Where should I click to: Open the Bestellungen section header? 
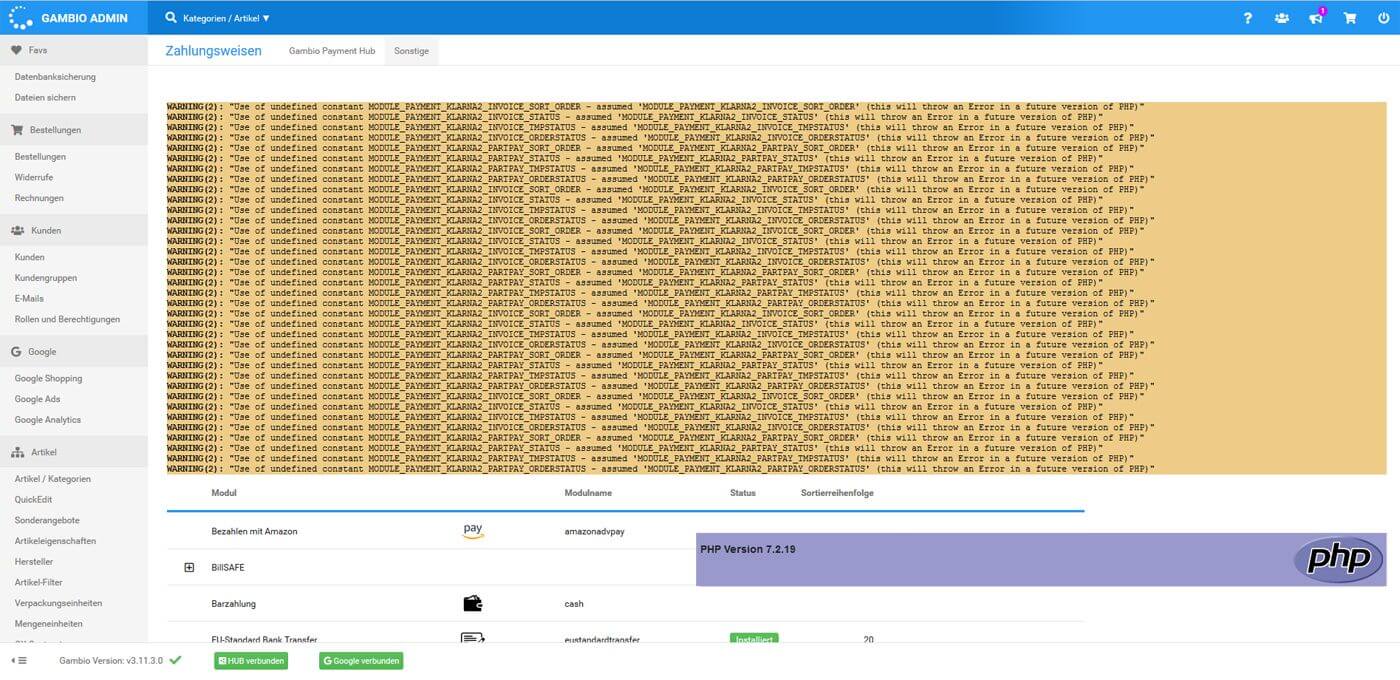coord(74,130)
